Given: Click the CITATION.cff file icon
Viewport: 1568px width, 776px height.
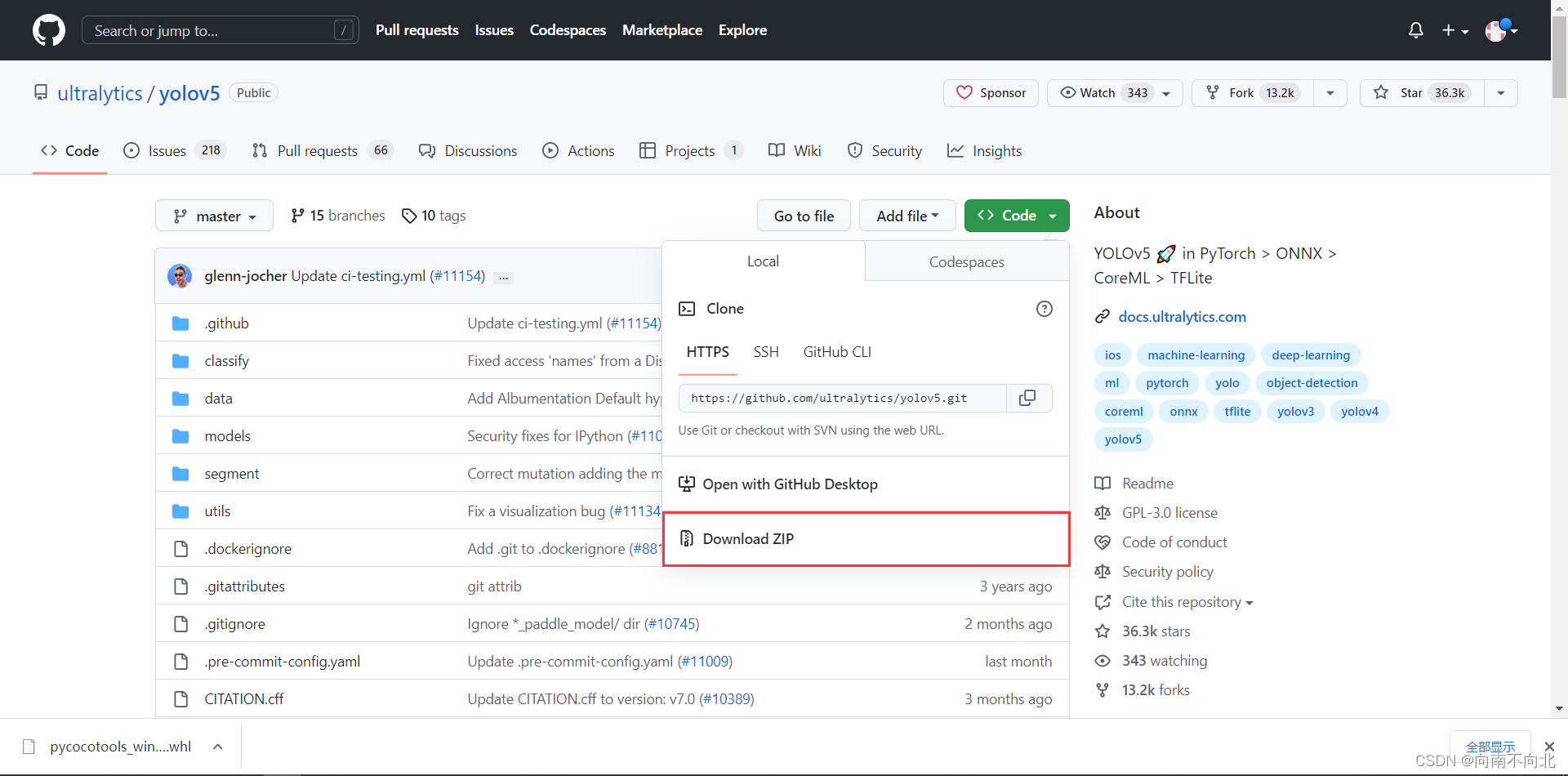Looking at the screenshot, I should coord(180,699).
